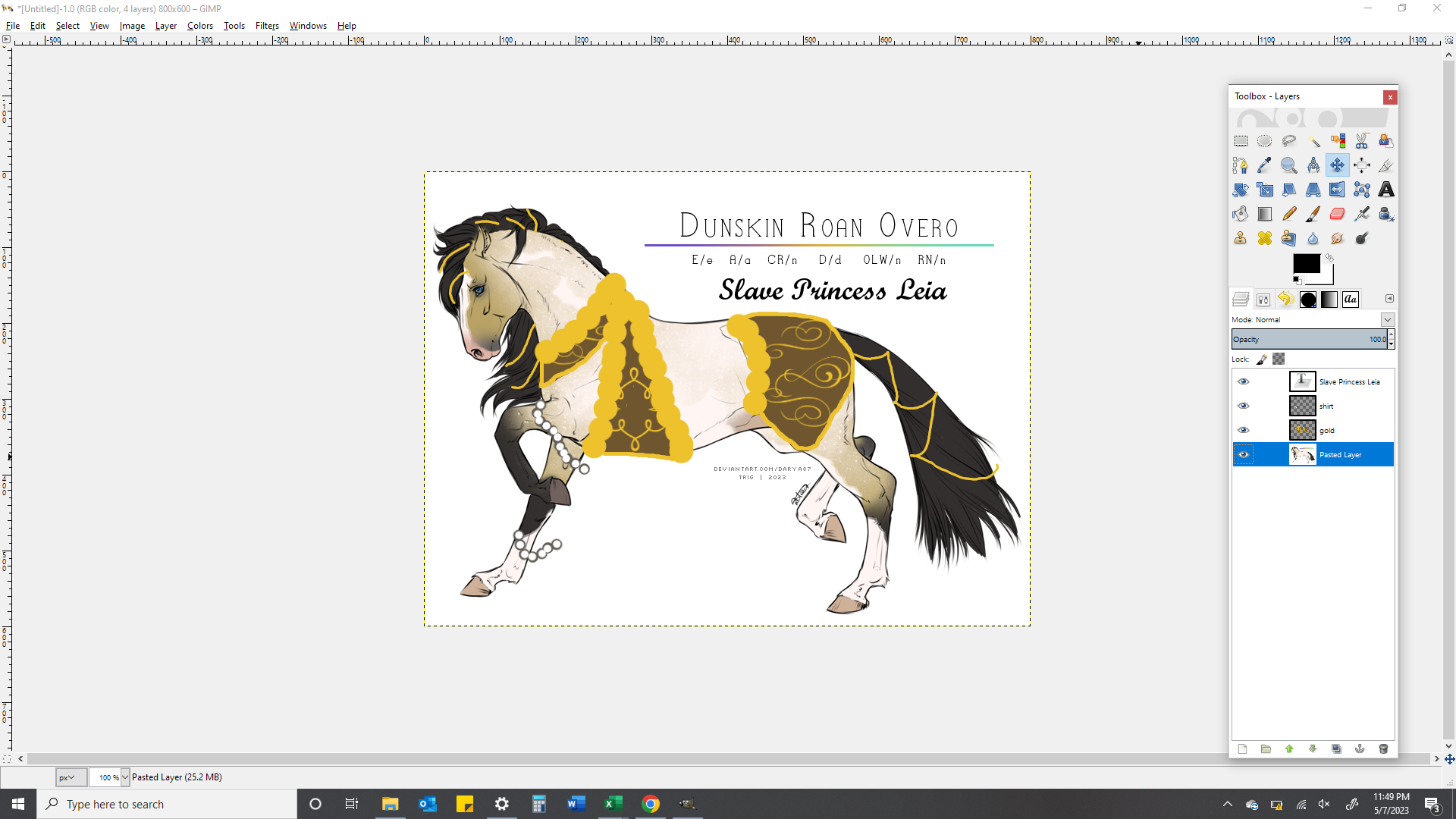Select the Perspective Clone tool
The width and height of the screenshot is (1456, 819).
click(x=1289, y=238)
